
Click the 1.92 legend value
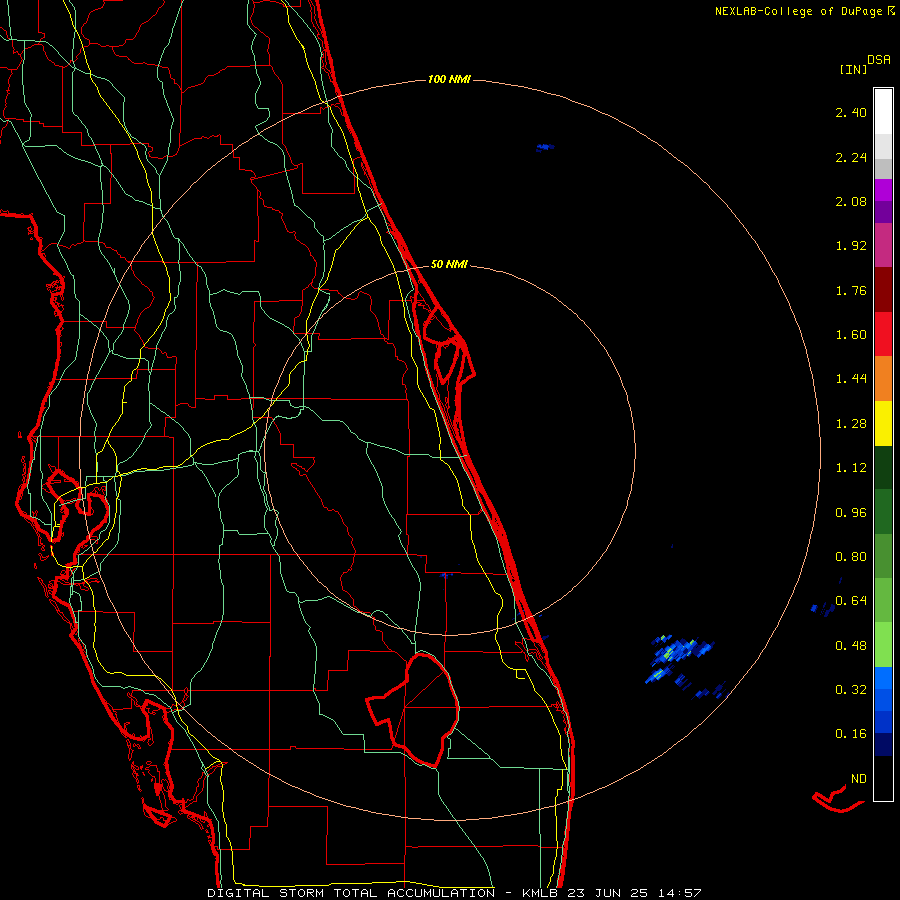851,246
